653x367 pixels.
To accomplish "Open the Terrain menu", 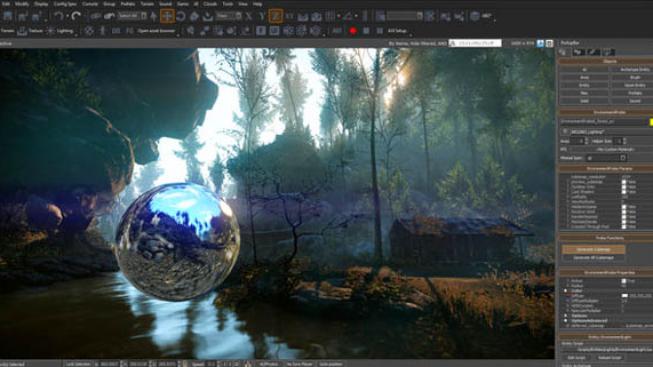I will click(x=147, y=4).
